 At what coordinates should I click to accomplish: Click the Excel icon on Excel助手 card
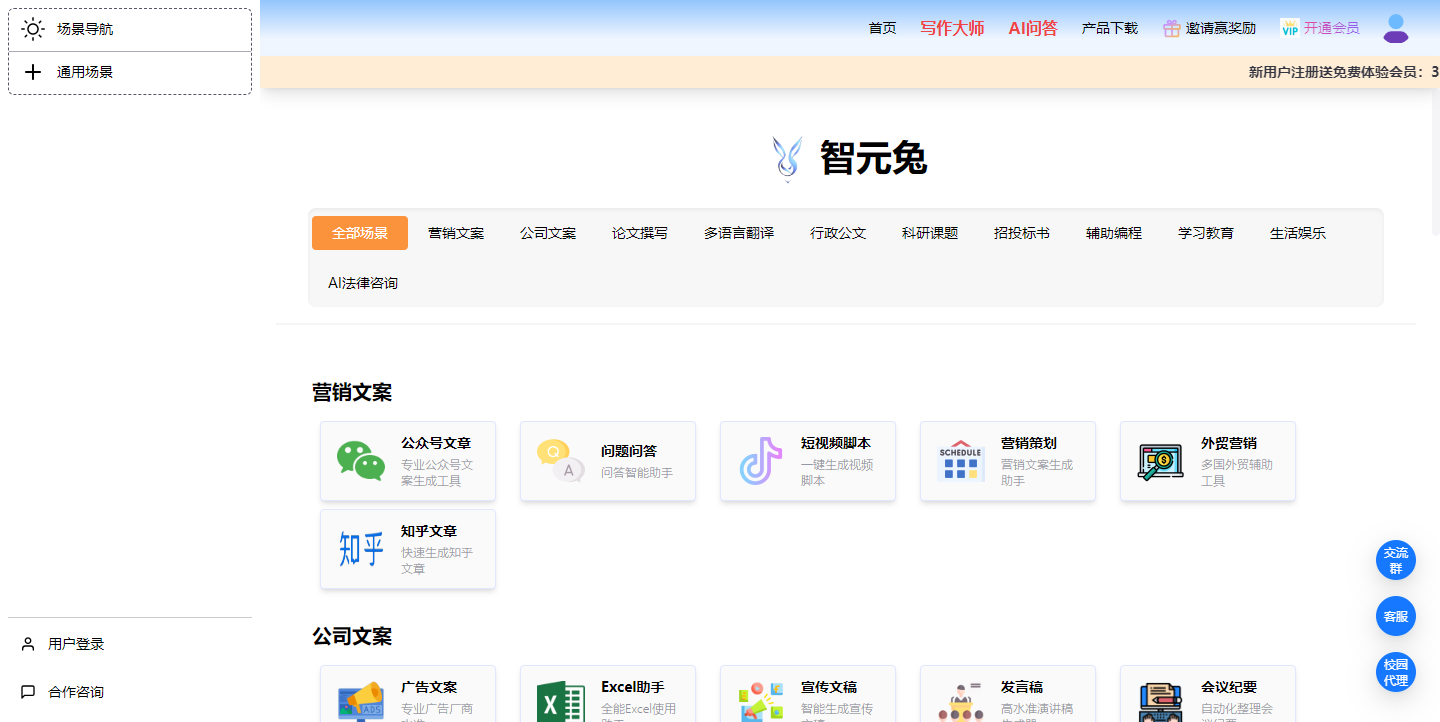tap(561, 702)
